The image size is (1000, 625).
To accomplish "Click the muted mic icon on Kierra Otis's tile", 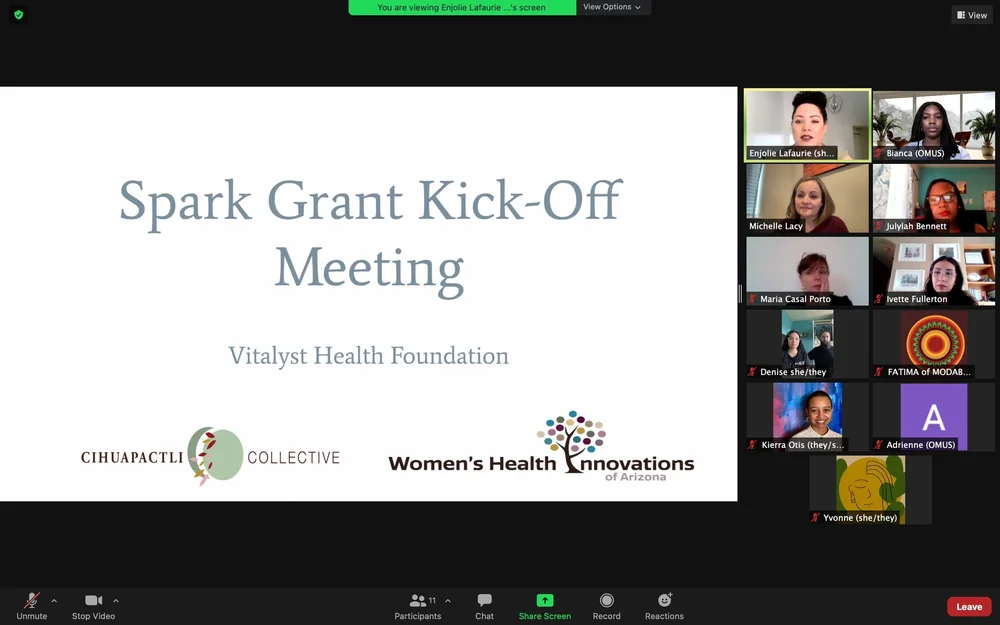I will click(x=753, y=445).
